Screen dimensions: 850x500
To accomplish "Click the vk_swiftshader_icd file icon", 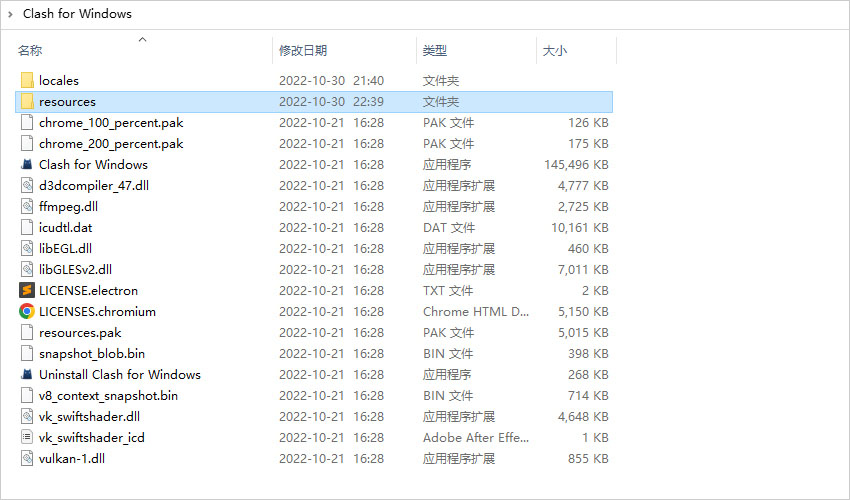I will click(27, 438).
